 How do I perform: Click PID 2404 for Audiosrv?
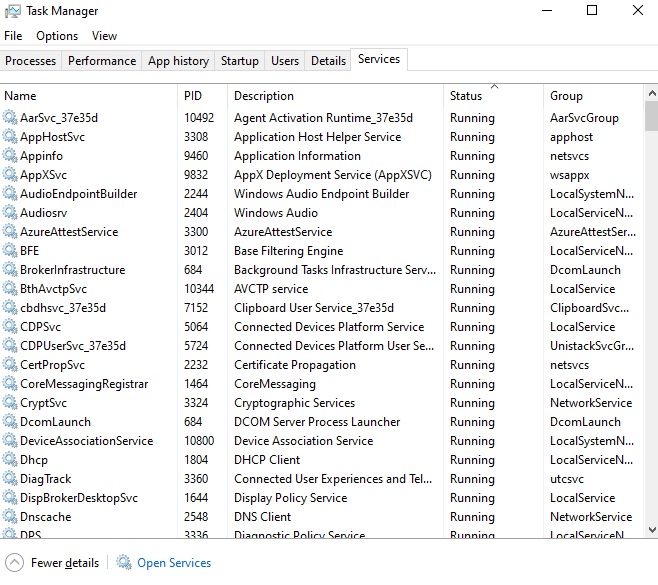pos(196,213)
